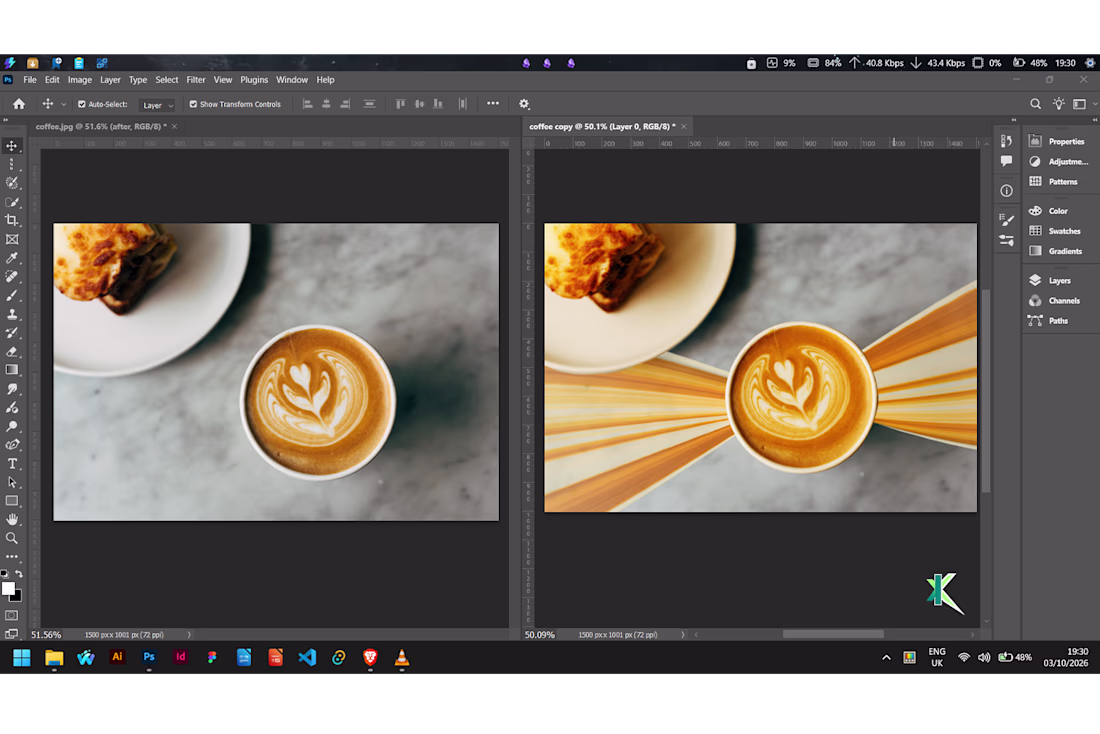This screenshot has width=1100, height=734.
Task: Select the Hand tool
Action: (x=12, y=520)
